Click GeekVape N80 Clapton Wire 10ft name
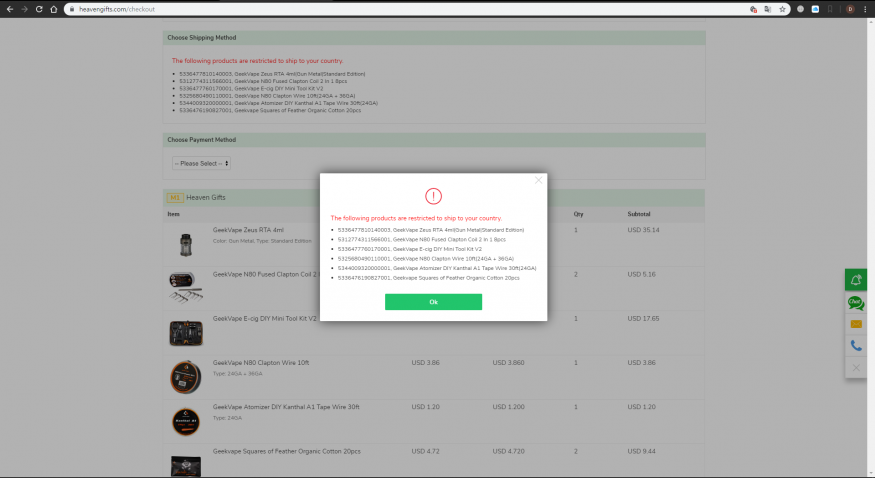This screenshot has width=875, height=478. coord(261,363)
